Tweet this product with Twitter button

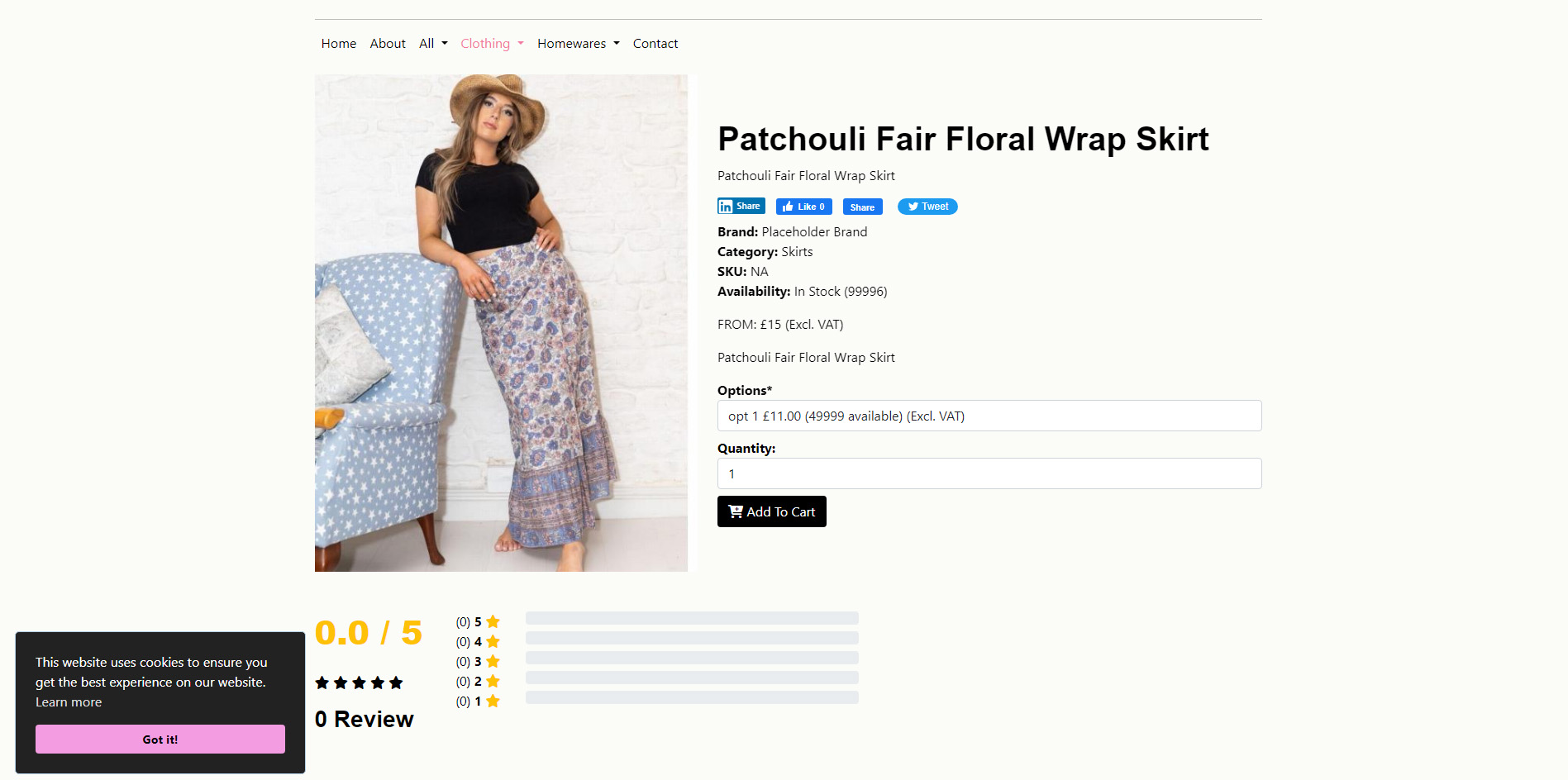point(927,207)
